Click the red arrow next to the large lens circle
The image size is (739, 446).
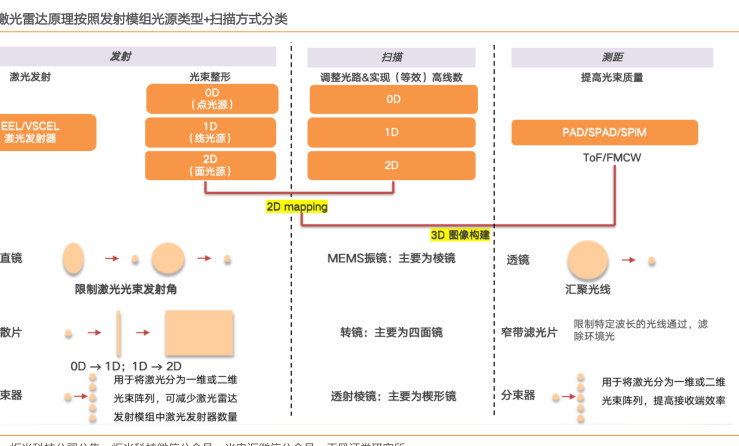[x=630, y=260]
